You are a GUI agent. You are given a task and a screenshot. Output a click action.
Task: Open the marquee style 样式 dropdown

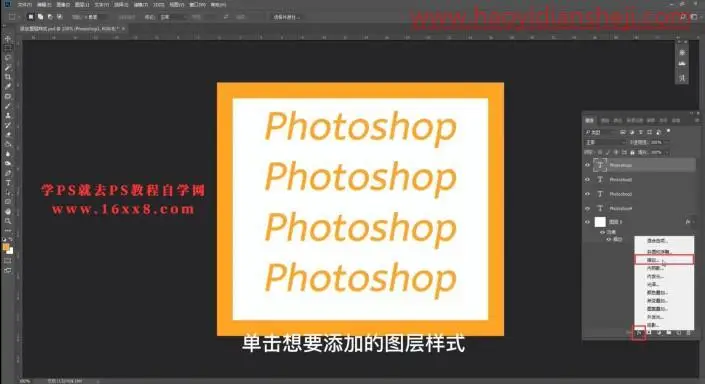tap(173, 17)
